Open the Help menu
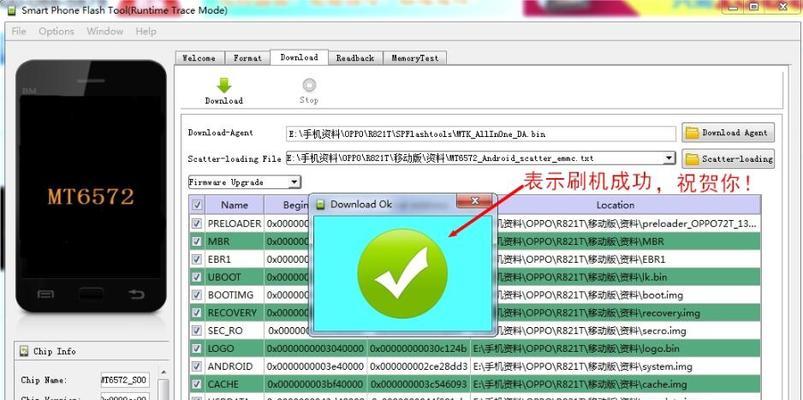Viewport: 803px width, 400px height. pyautogui.click(x=146, y=31)
